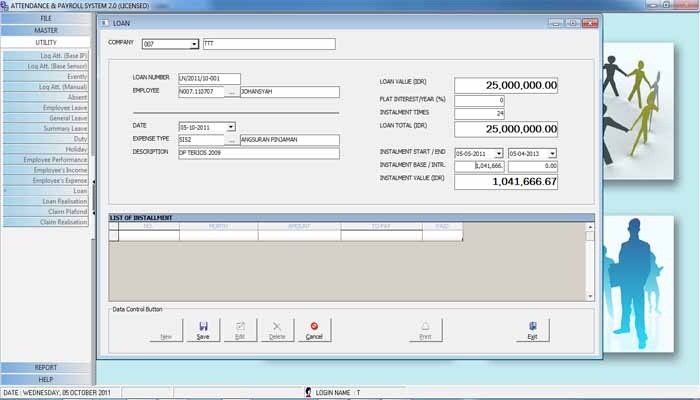Viewport: 700px width, 400px height.
Task: Click the Description field
Action: tap(259, 153)
